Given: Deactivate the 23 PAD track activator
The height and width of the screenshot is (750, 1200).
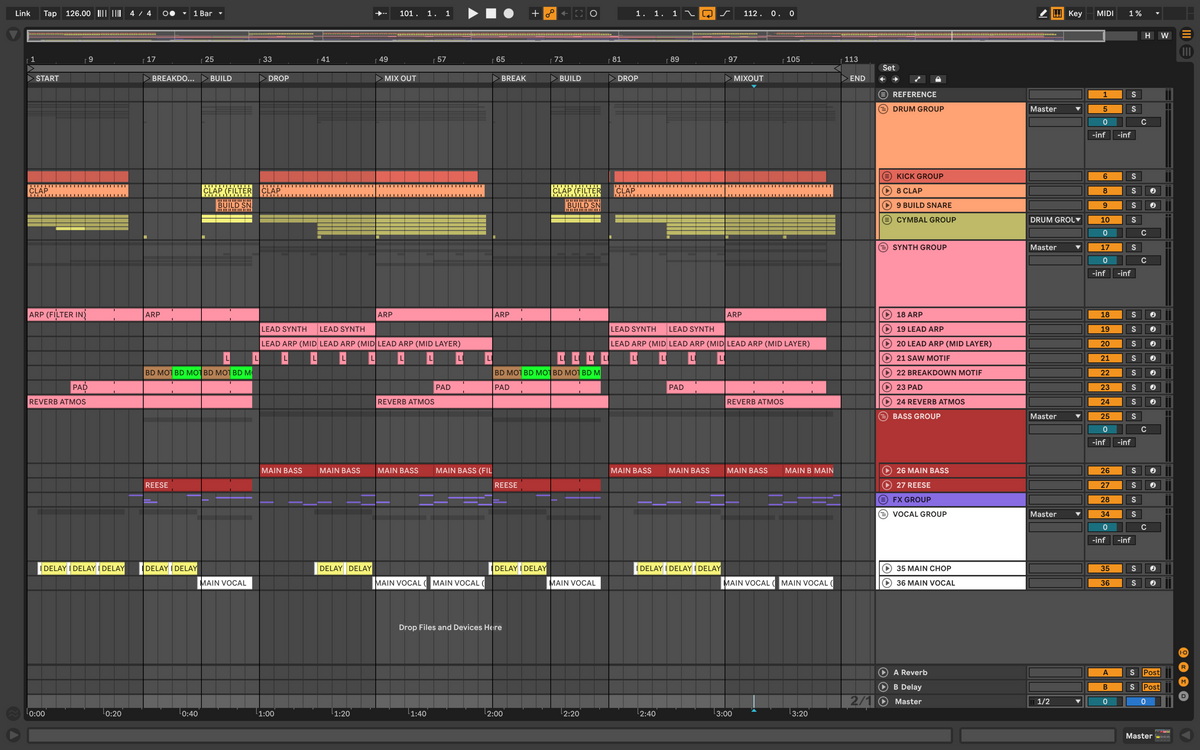Looking at the screenshot, I should click(x=1105, y=387).
